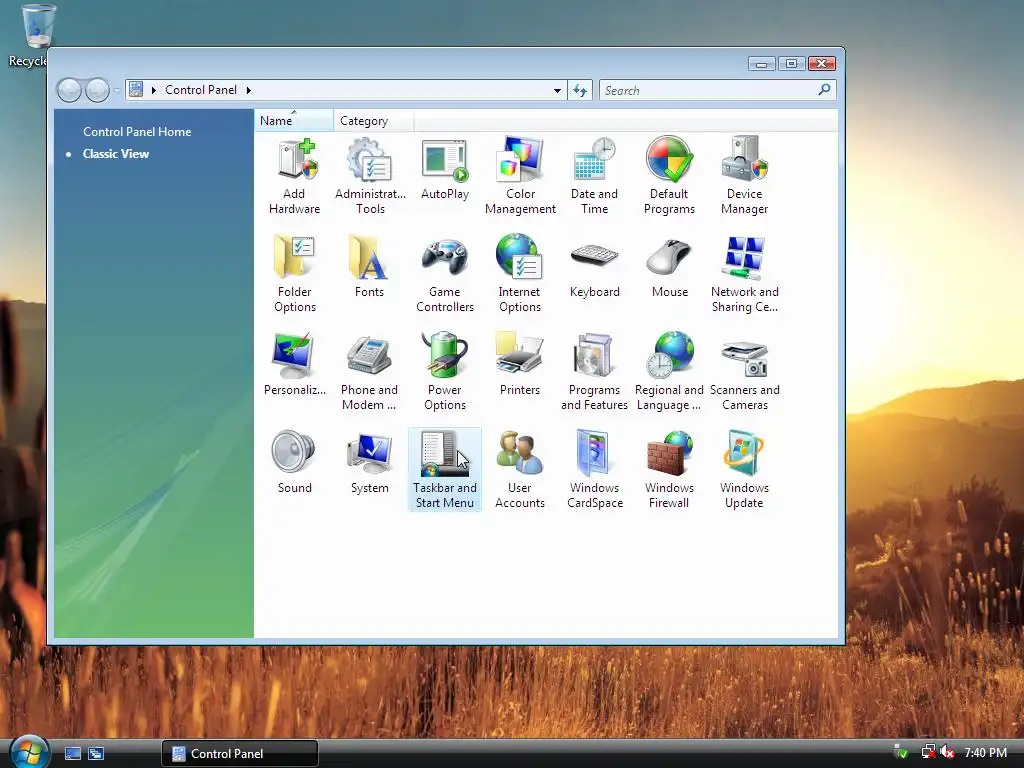Open Color Management
The width and height of the screenshot is (1024, 768).
(x=520, y=176)
